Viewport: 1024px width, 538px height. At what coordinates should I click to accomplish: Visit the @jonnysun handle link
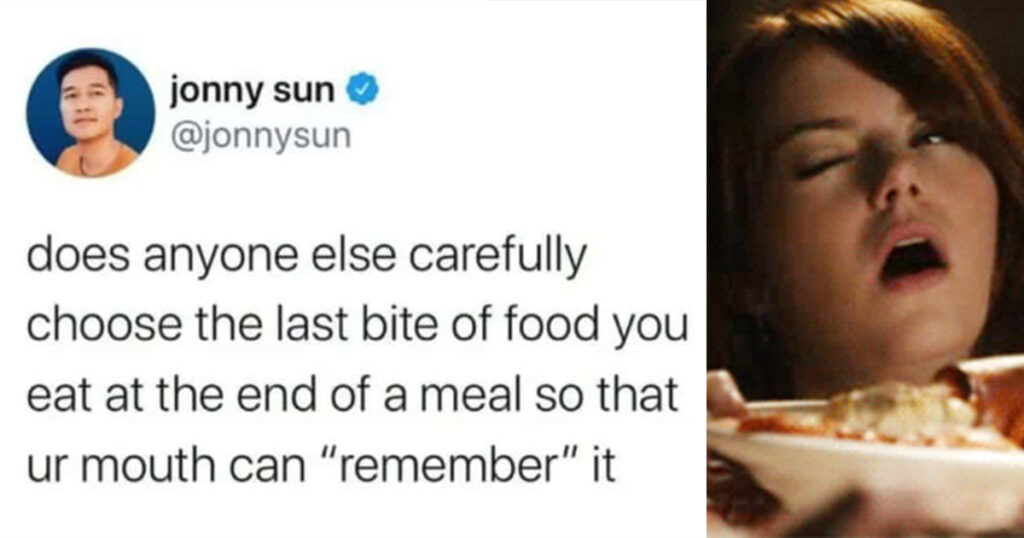pos(261,137)
